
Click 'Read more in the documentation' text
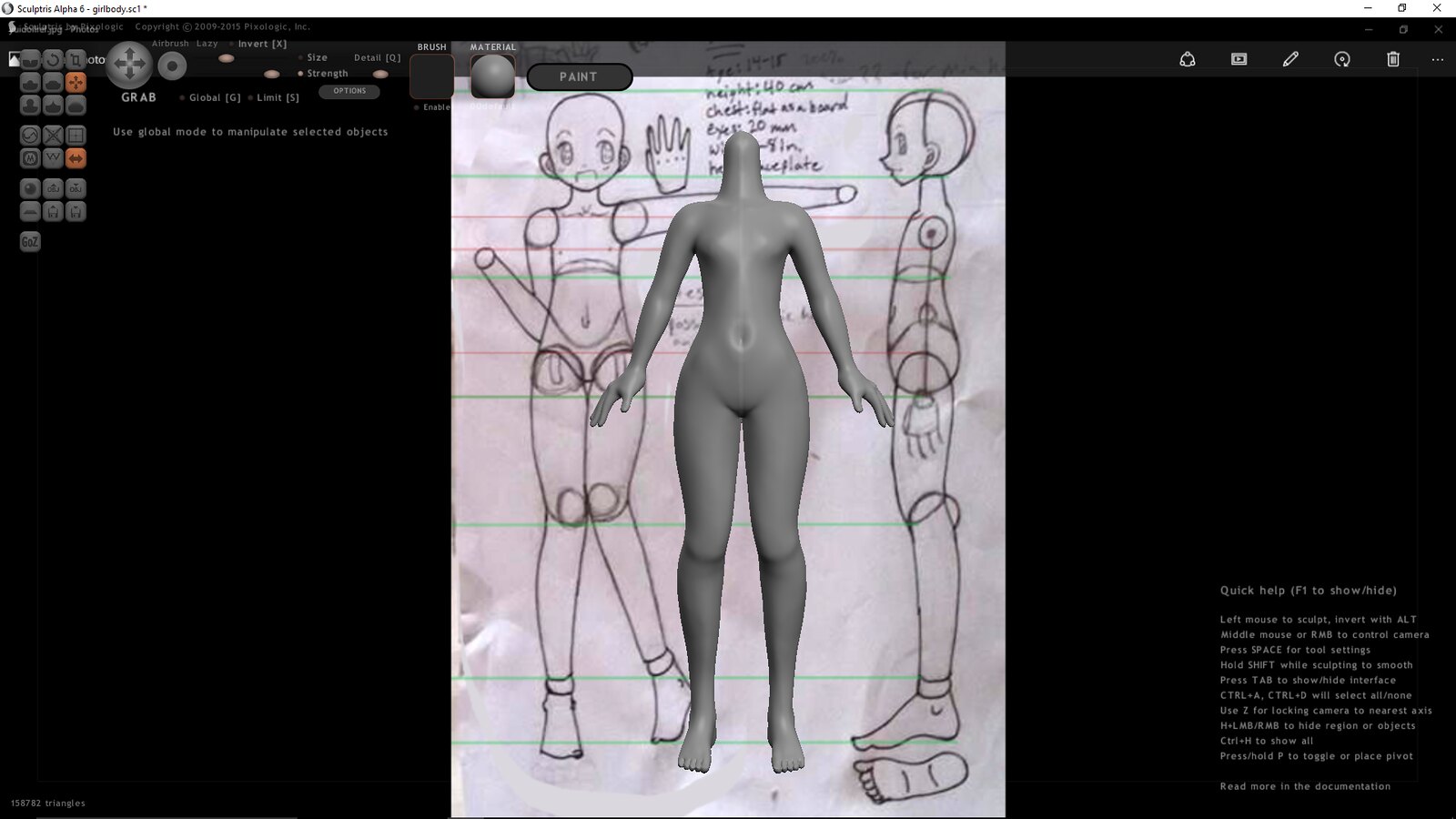[x=1305, y=786]
